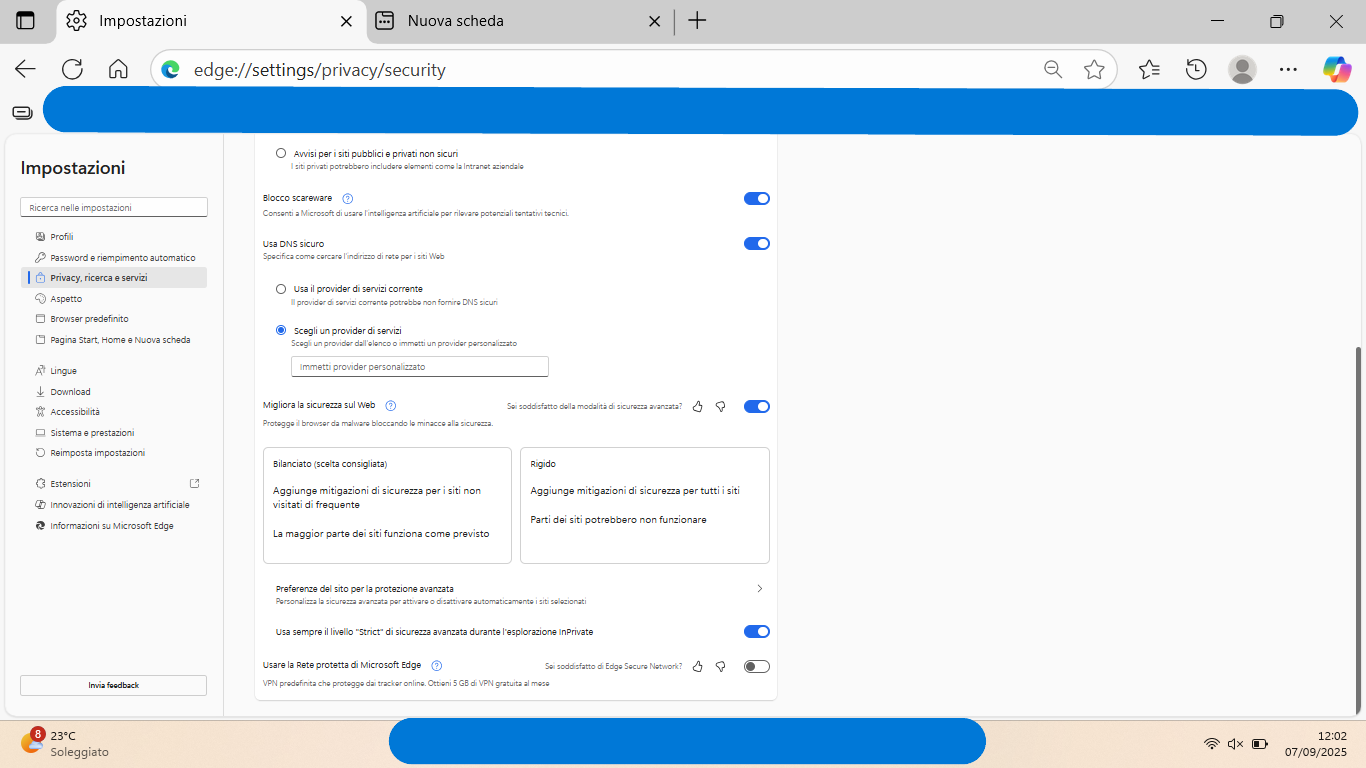Open the user profile avatar
Image resolution: width=1366 pixels, height=768 pixels.
(1242, 69)
